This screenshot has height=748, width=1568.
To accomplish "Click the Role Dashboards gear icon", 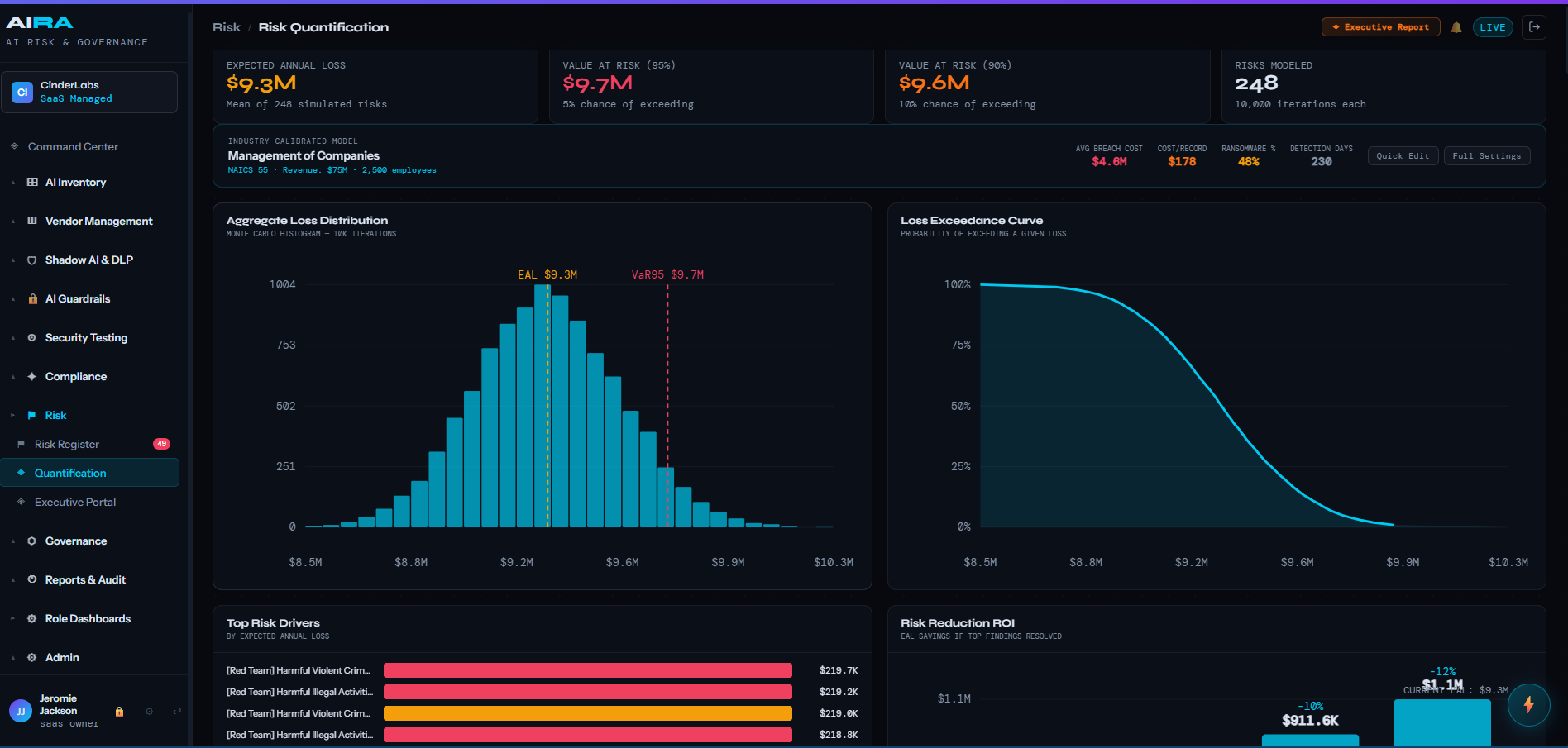I will (x=32, y=618).
